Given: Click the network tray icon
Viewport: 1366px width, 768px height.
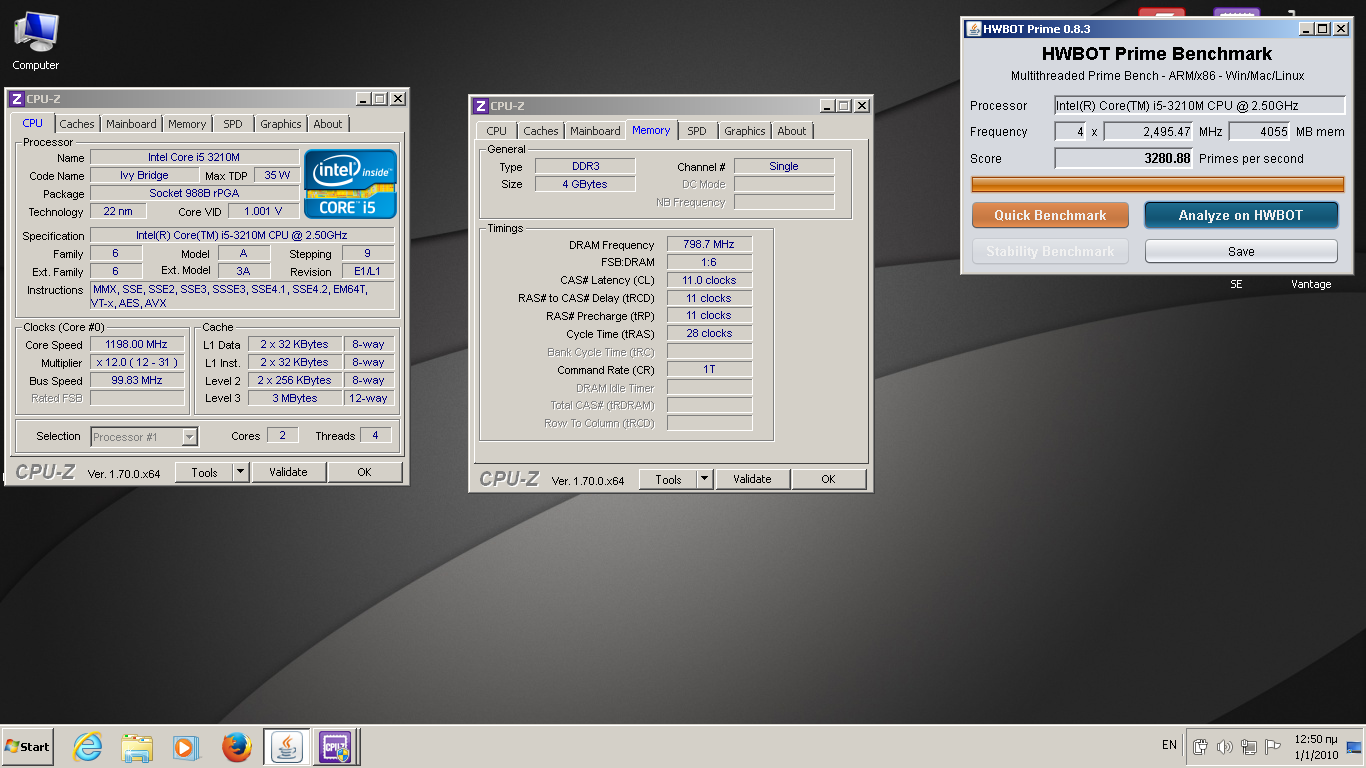Looking at the screenshot, I should [1249, 746].
